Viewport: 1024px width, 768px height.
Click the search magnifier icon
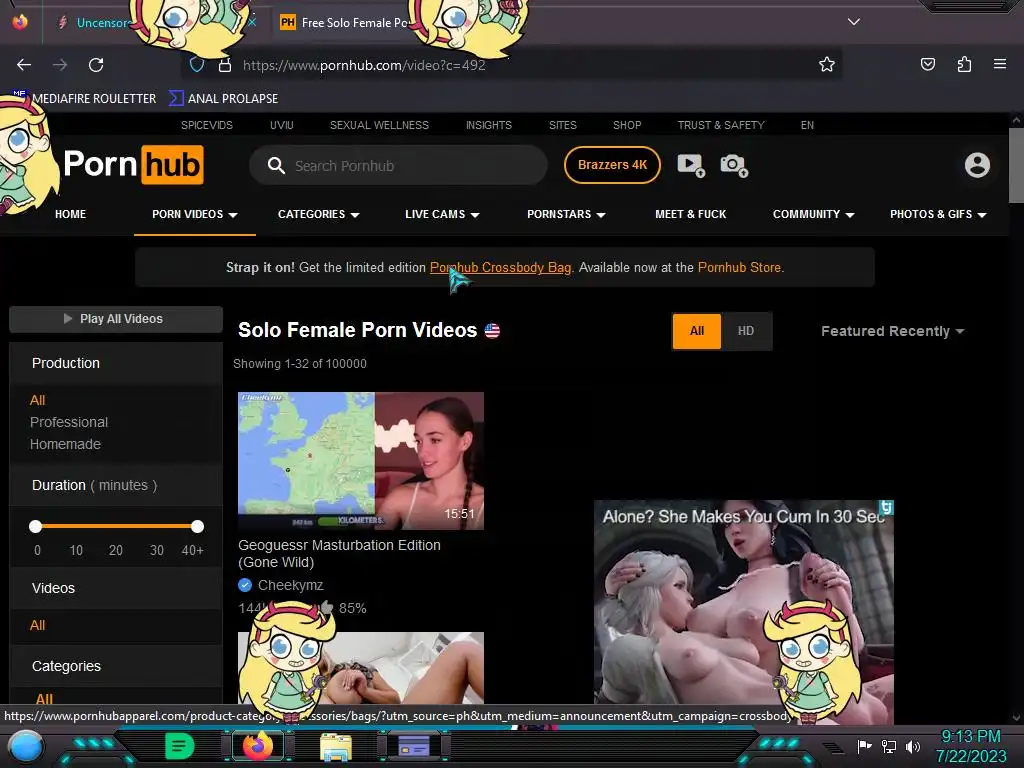[276, 165]
